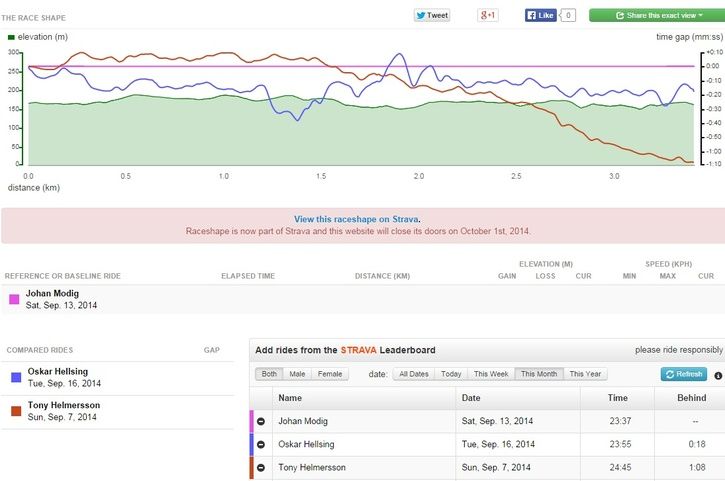Screen dimensions: 725x481
Task: Refresh the Strava leaderboard
Action: pyautogui.click(x=684, y=374)
